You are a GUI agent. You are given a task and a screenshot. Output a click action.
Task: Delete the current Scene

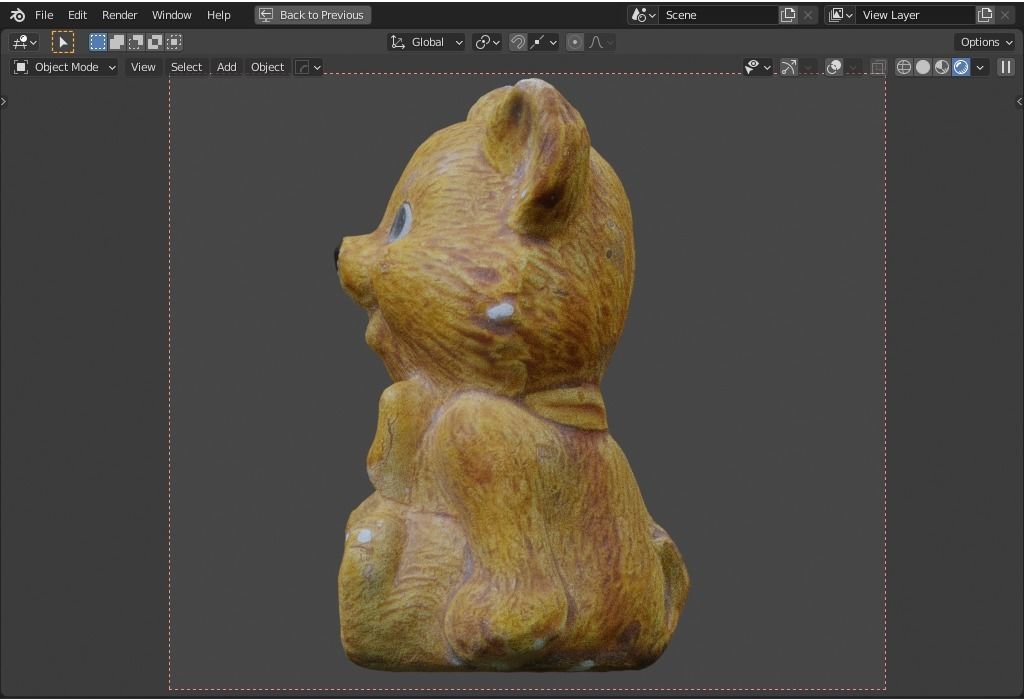tap(808, 15)
